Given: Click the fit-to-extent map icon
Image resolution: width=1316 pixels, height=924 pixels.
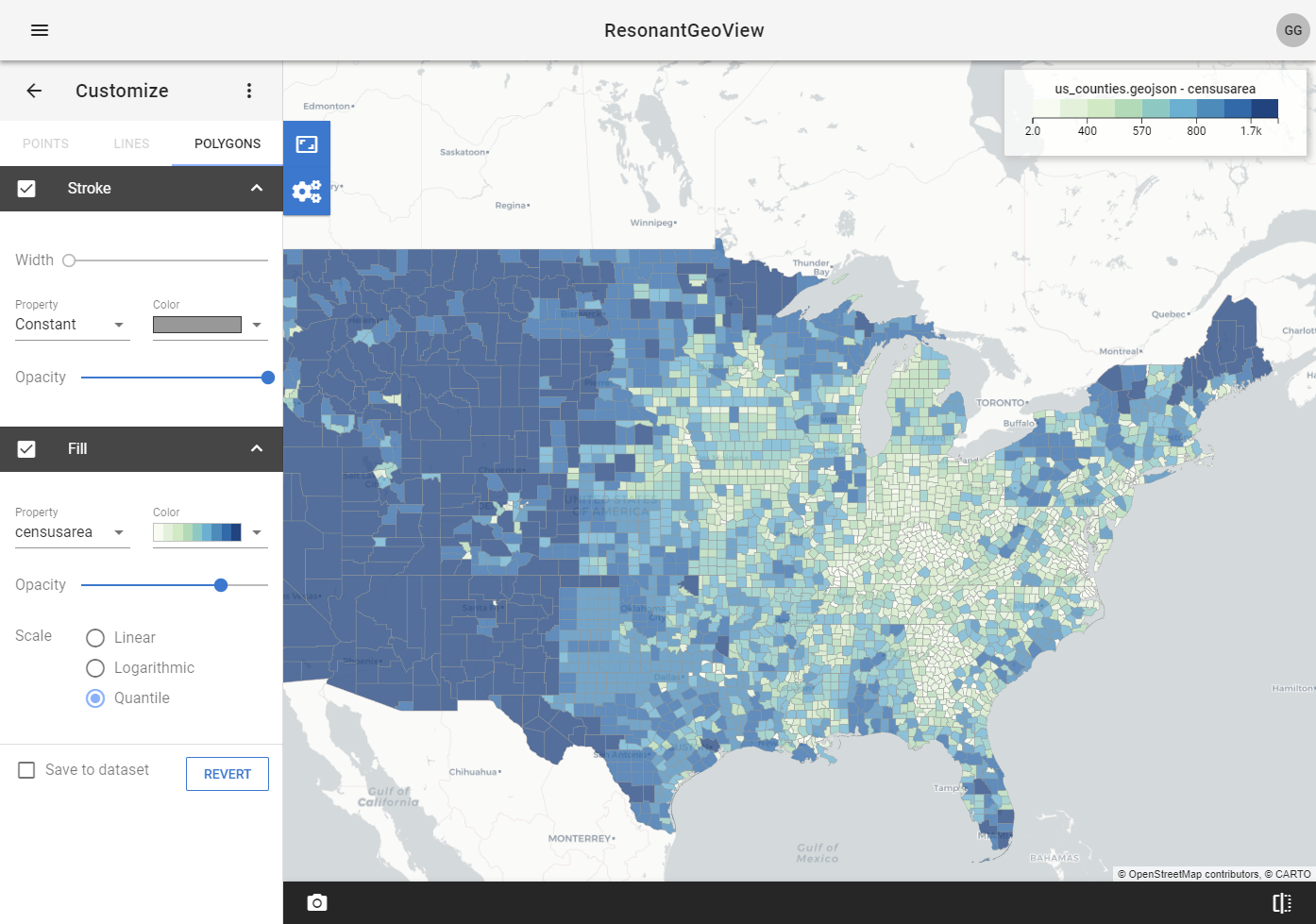Looking at the screenshot, I should (307, 144).
